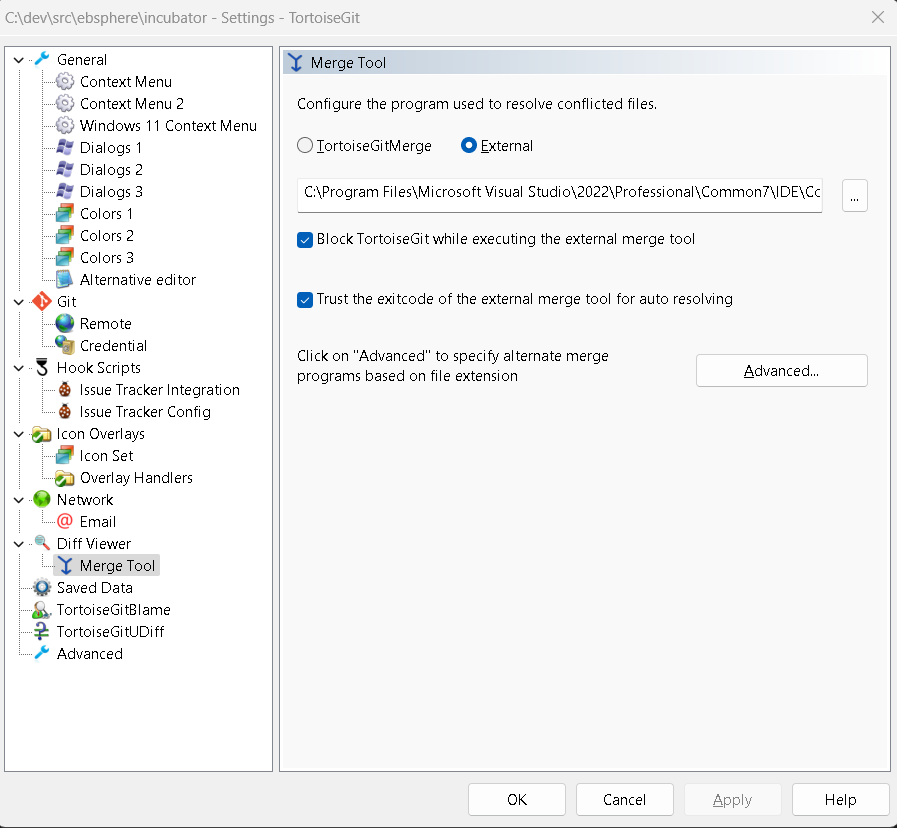Screen dimensions: 897x828
Task: Select the TortoiseGitMerge radio button
Action: point(305,145)
